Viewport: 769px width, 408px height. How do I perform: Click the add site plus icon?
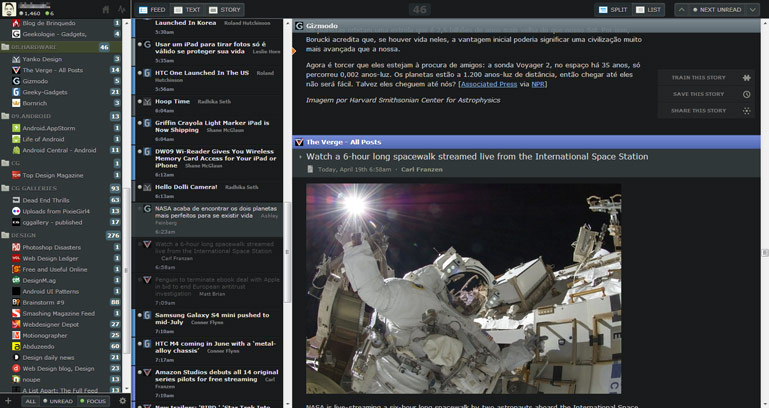pos(8,401)
